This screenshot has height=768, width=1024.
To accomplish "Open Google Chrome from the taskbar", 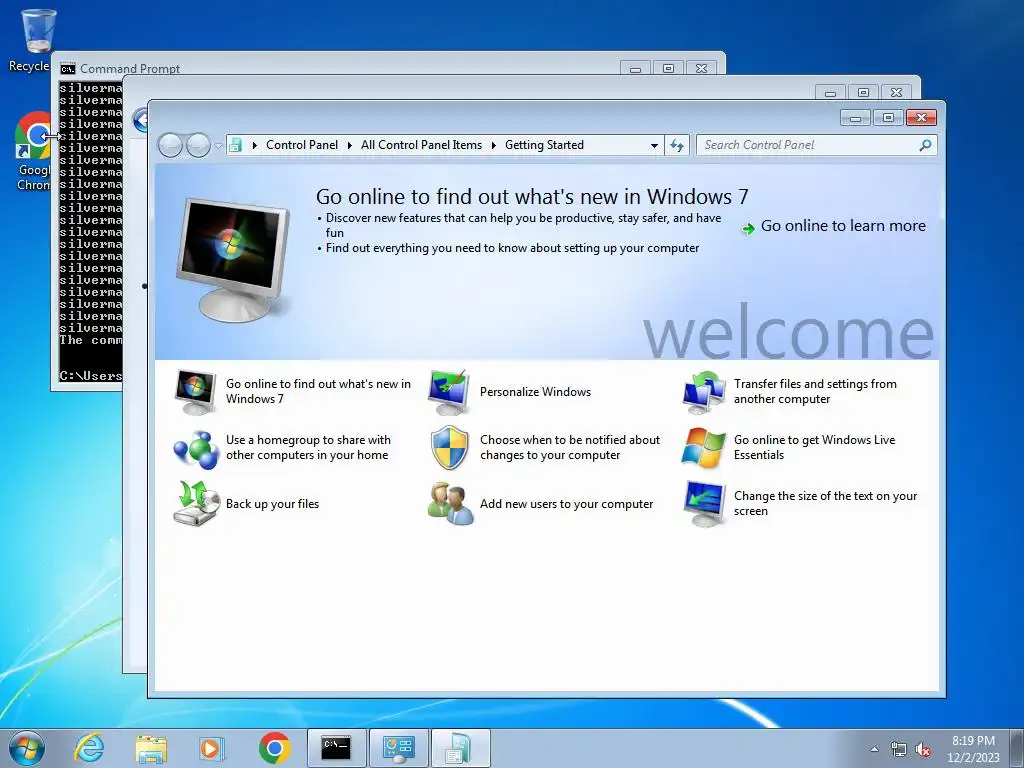I will (274, 748).
